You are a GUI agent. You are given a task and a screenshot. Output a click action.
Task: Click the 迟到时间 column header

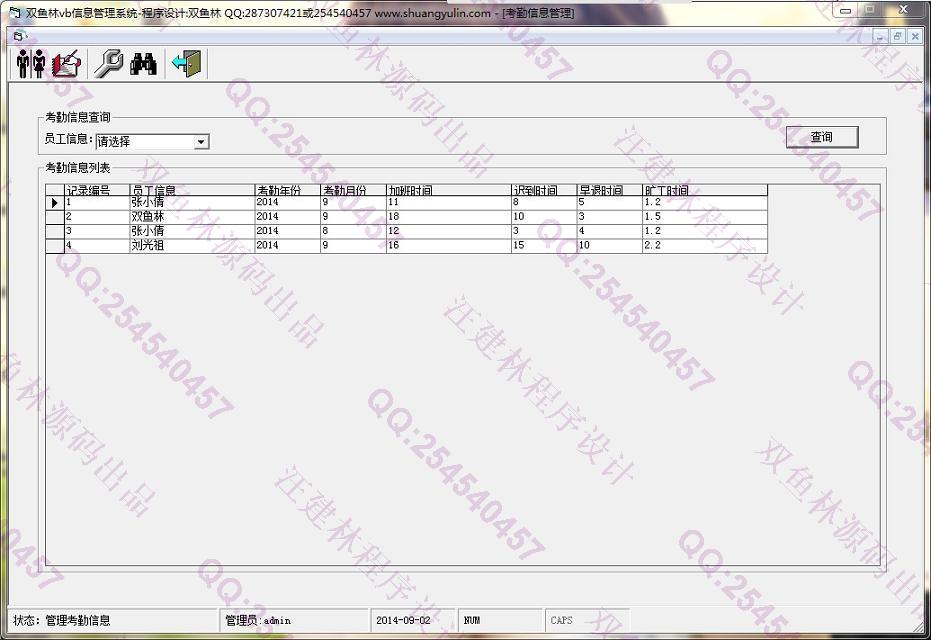click(x=544, y=190)
